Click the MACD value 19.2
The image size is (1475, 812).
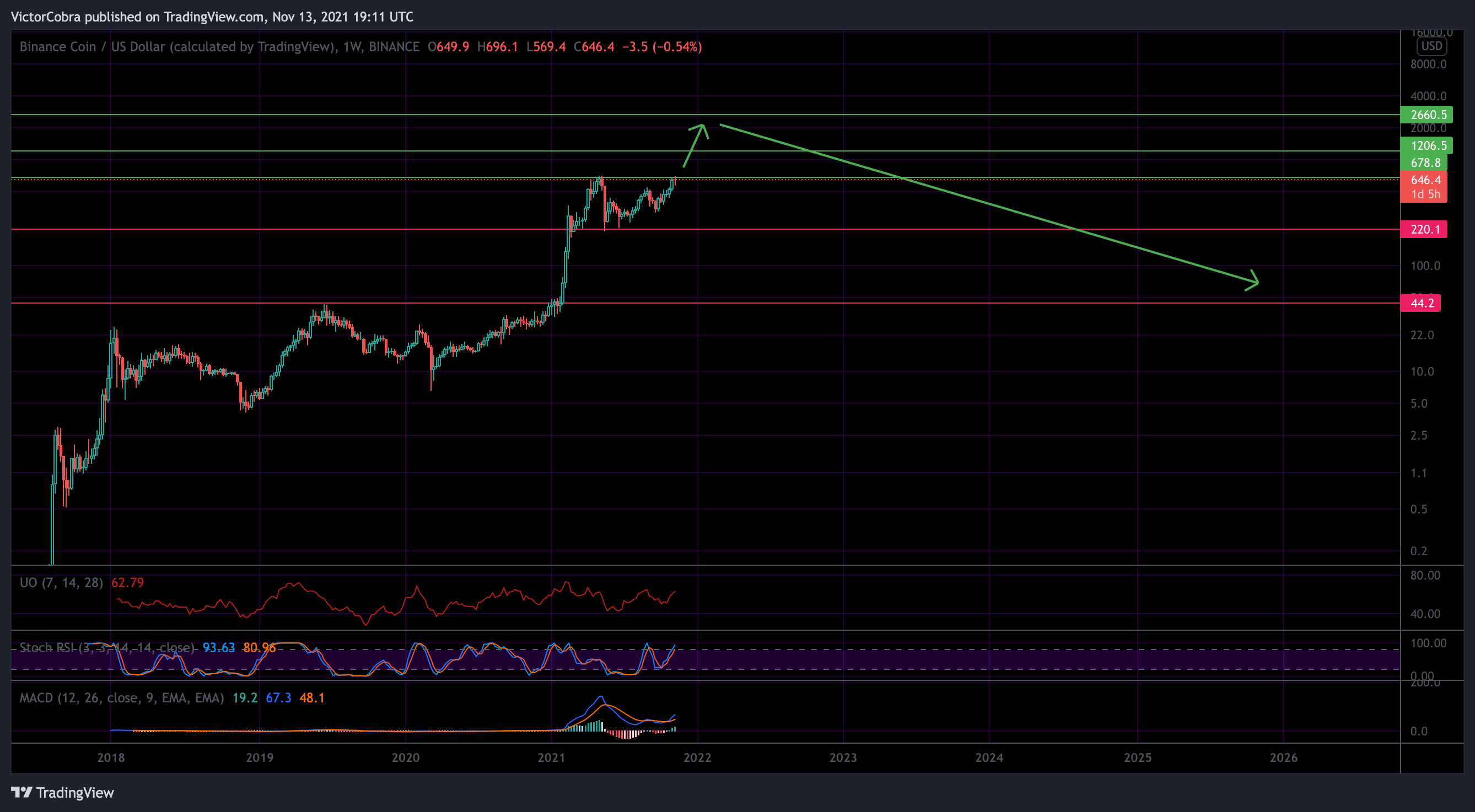coord(245,698)
